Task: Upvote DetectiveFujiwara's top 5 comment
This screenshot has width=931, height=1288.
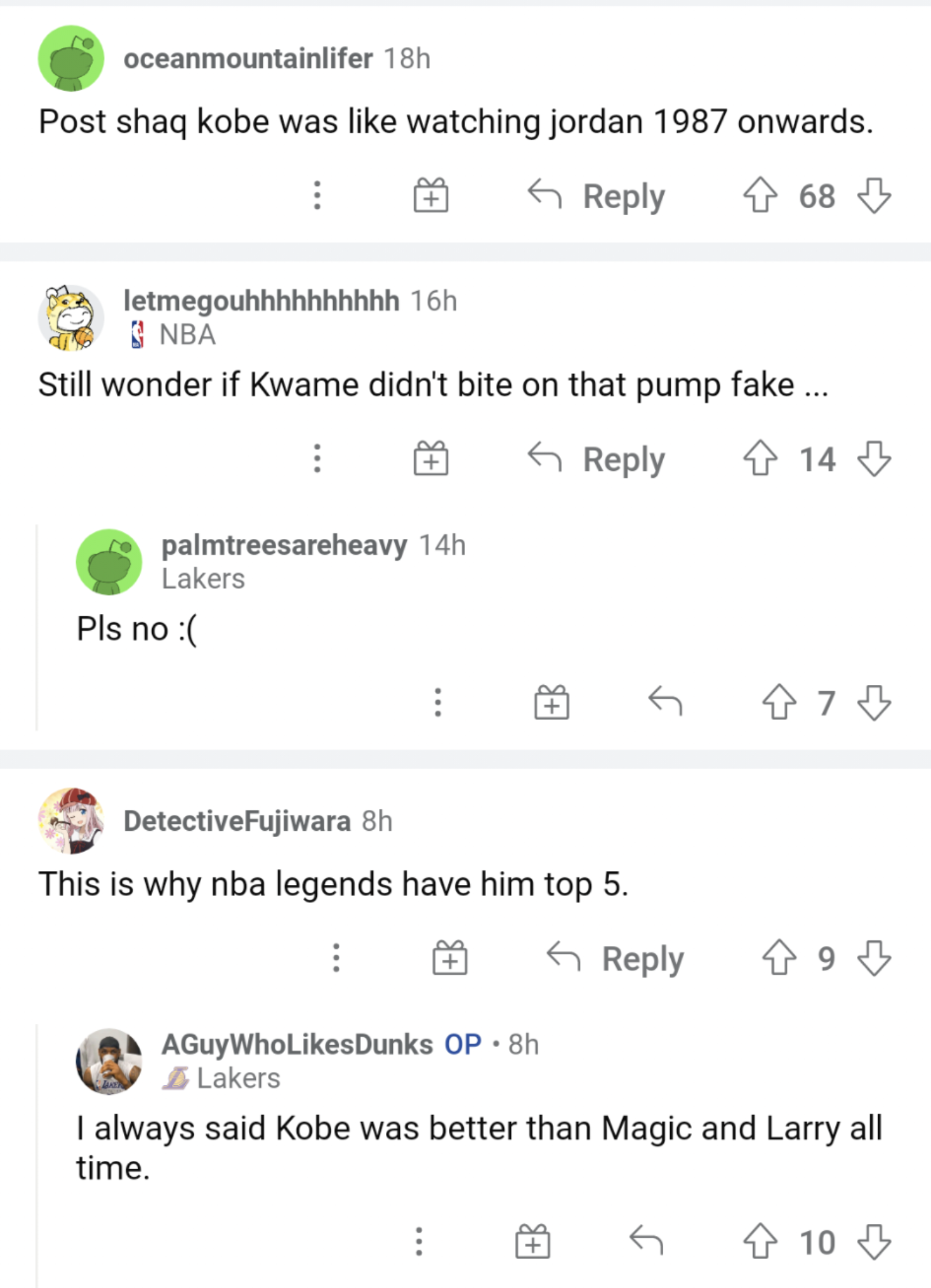Action: (779, 958)
